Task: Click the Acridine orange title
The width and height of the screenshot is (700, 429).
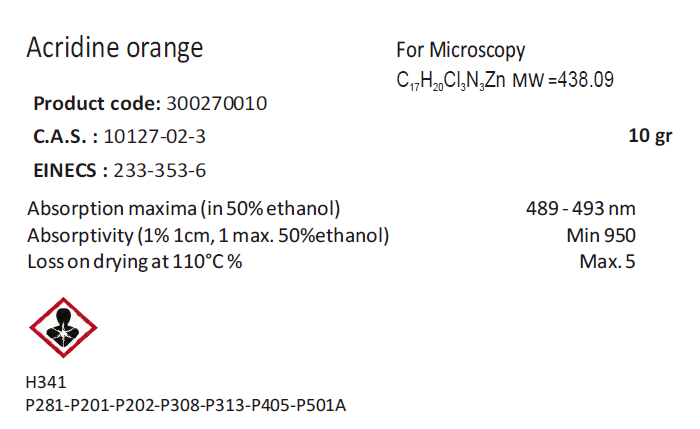Action: point(114,48)
